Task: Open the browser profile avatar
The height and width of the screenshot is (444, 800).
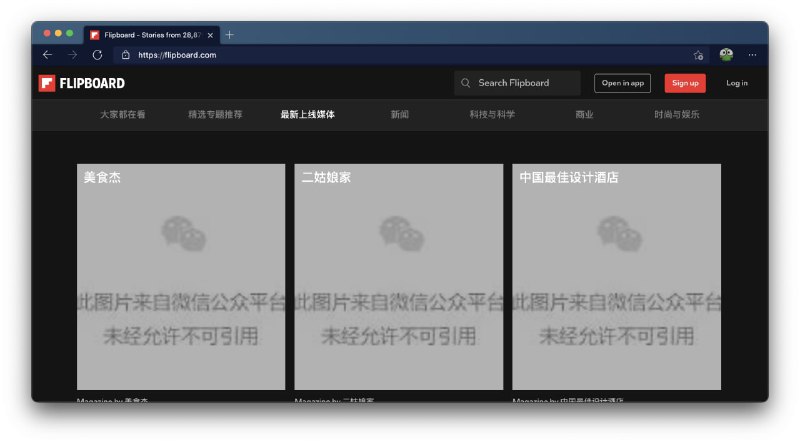Action: 726,55
